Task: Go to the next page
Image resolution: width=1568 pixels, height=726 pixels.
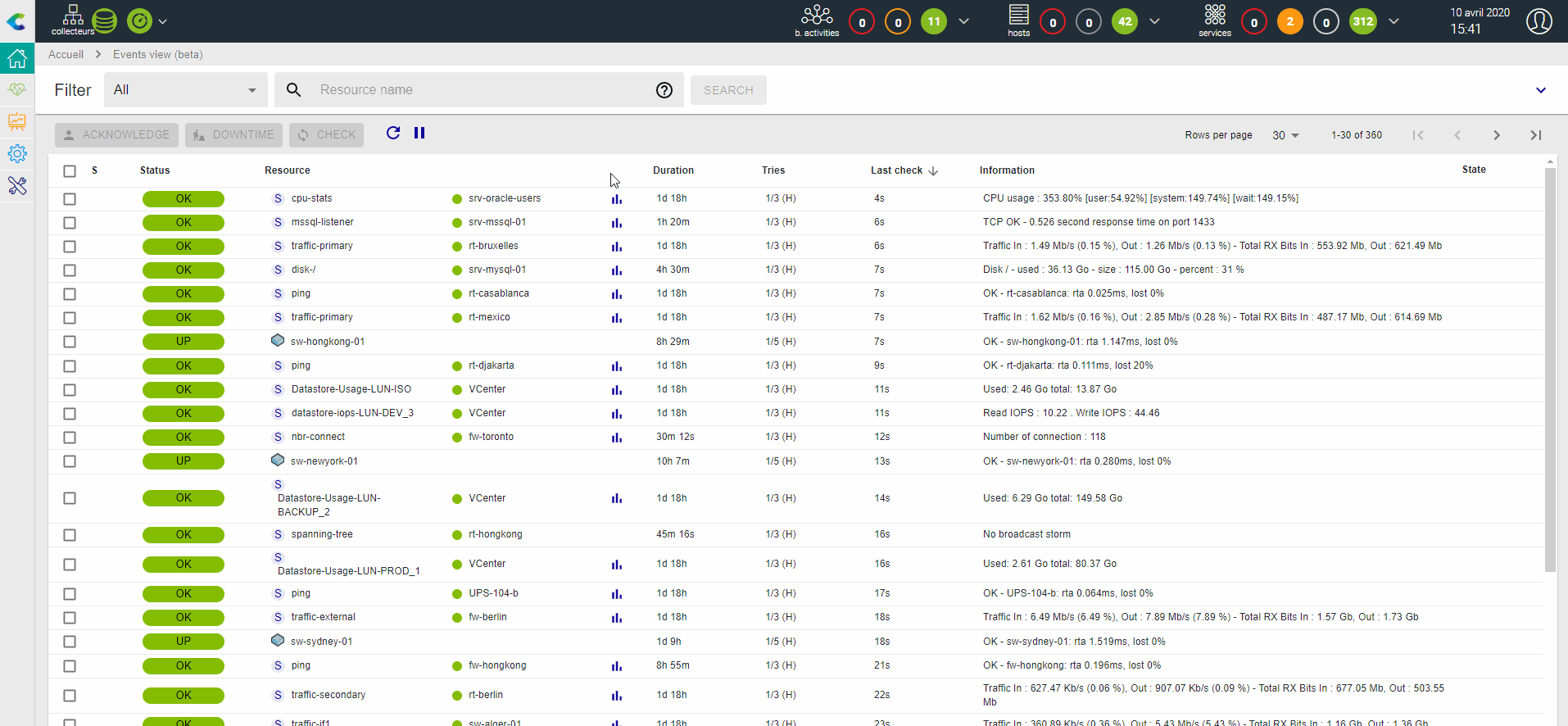Action: (1497, 135)
